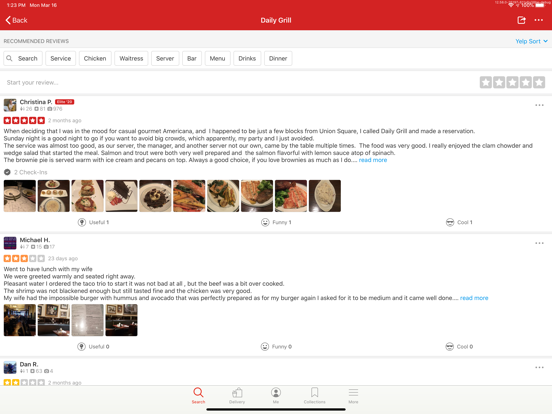Mark Christina's review Cool
552x414 pixels.
click(x=459, y=222)
